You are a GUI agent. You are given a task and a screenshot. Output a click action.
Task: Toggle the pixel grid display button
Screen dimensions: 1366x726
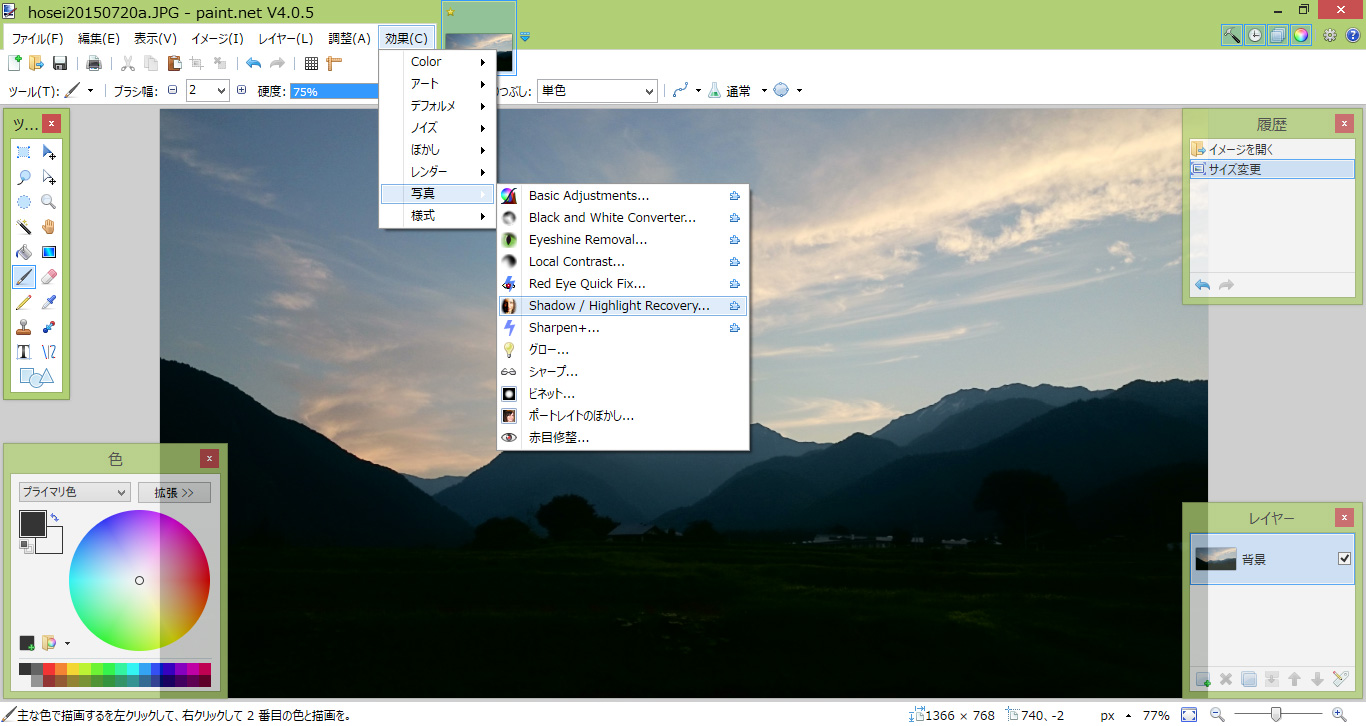(x=311, y=64)
